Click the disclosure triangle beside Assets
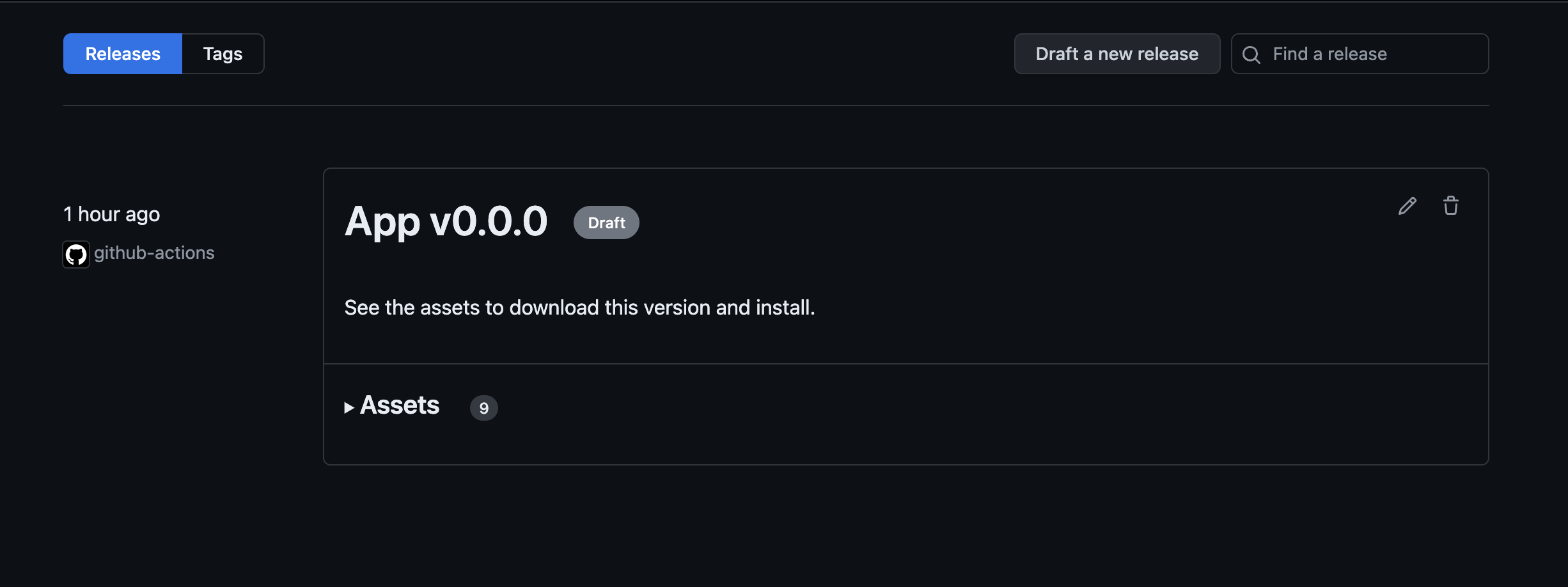The height and width of the screenshot is (587, 1568). (349, 407)
